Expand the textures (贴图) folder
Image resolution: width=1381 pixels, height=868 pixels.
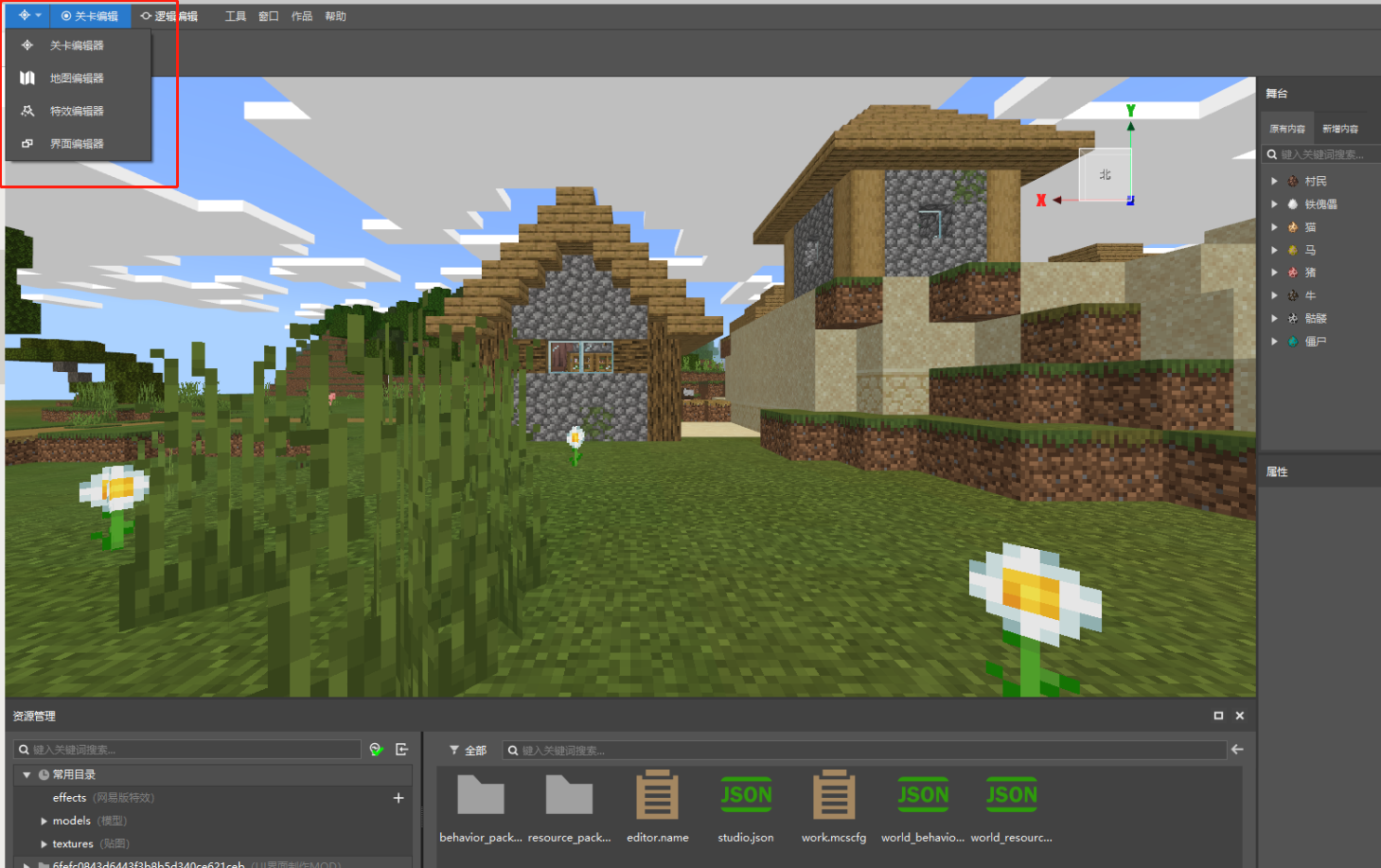(44, 843)
